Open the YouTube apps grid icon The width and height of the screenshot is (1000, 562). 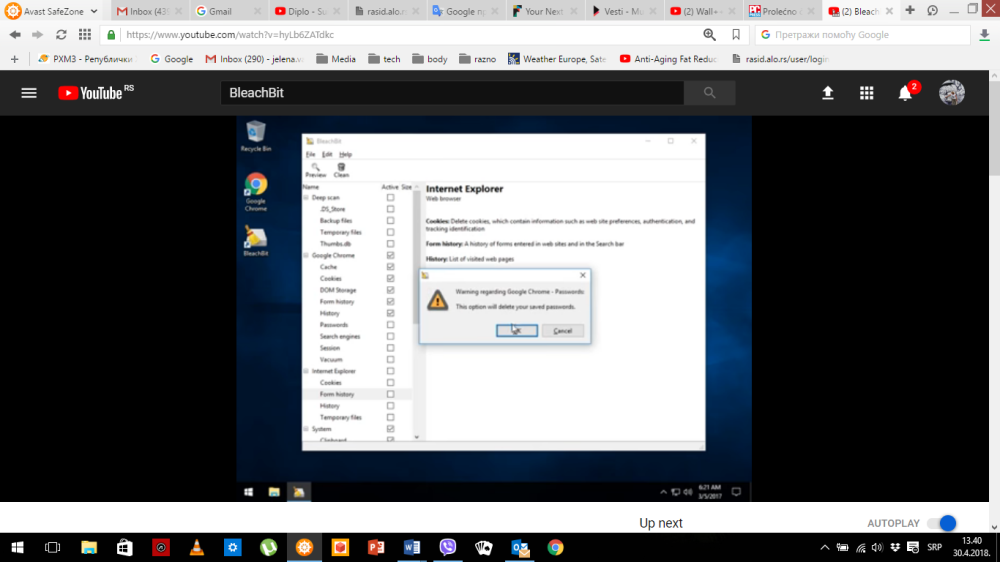coord(866,93)
